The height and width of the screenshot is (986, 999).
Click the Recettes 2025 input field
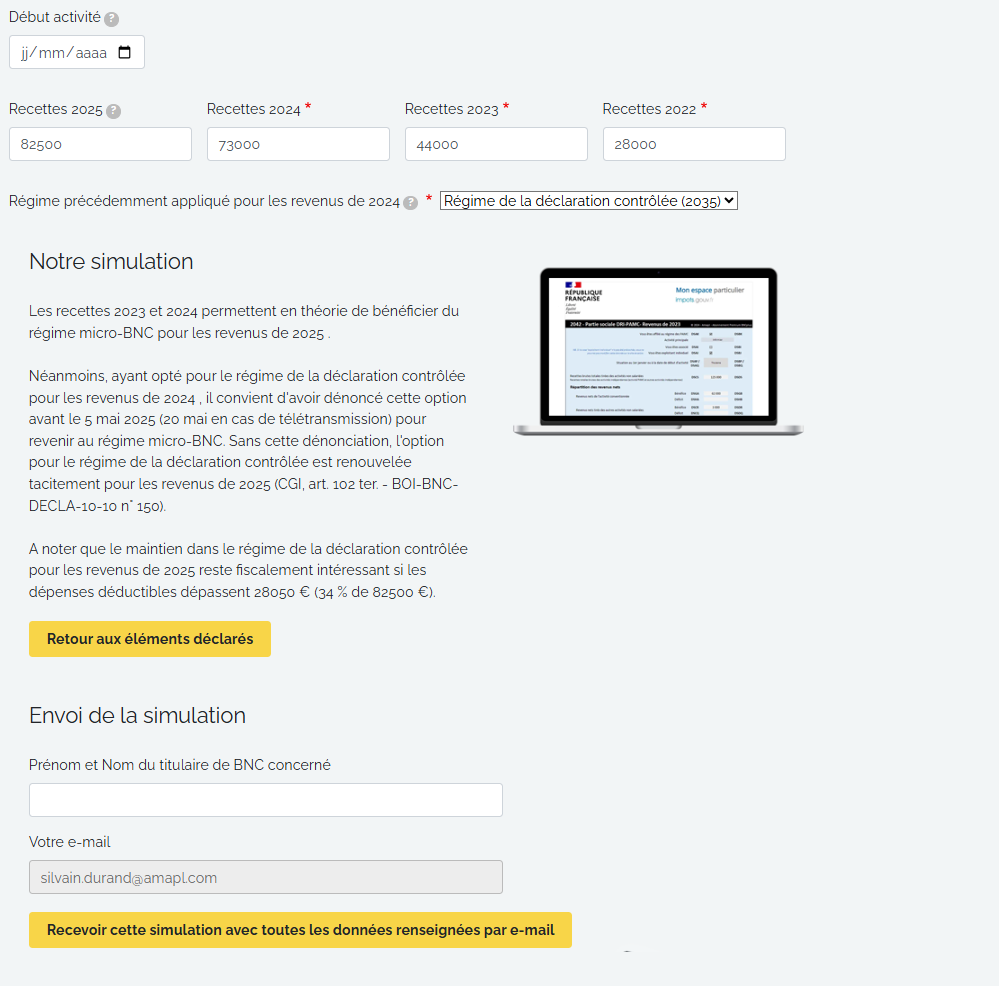[x=100, y=144]
